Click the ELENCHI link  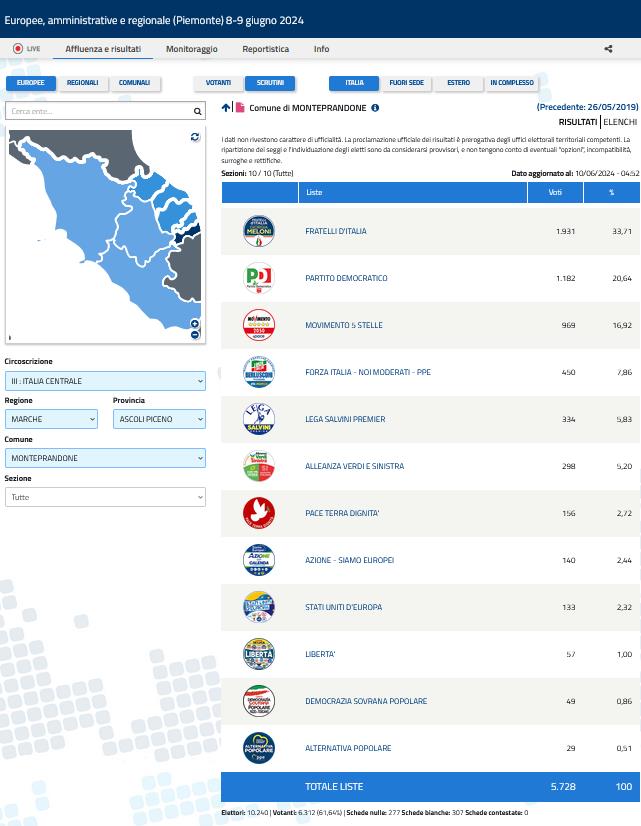click(x=620, y=122)
